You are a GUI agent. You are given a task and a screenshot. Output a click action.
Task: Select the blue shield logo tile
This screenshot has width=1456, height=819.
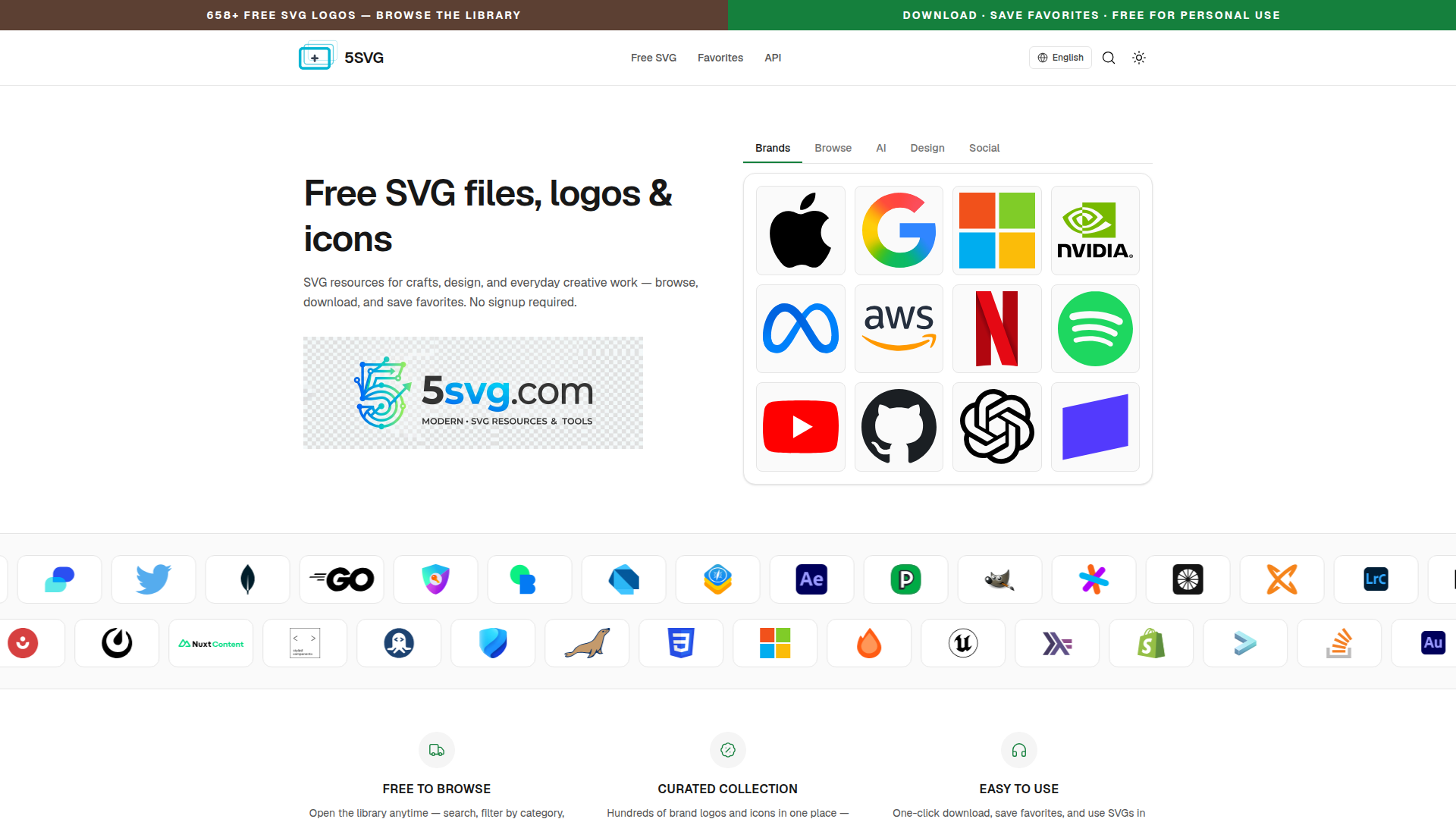493,643
